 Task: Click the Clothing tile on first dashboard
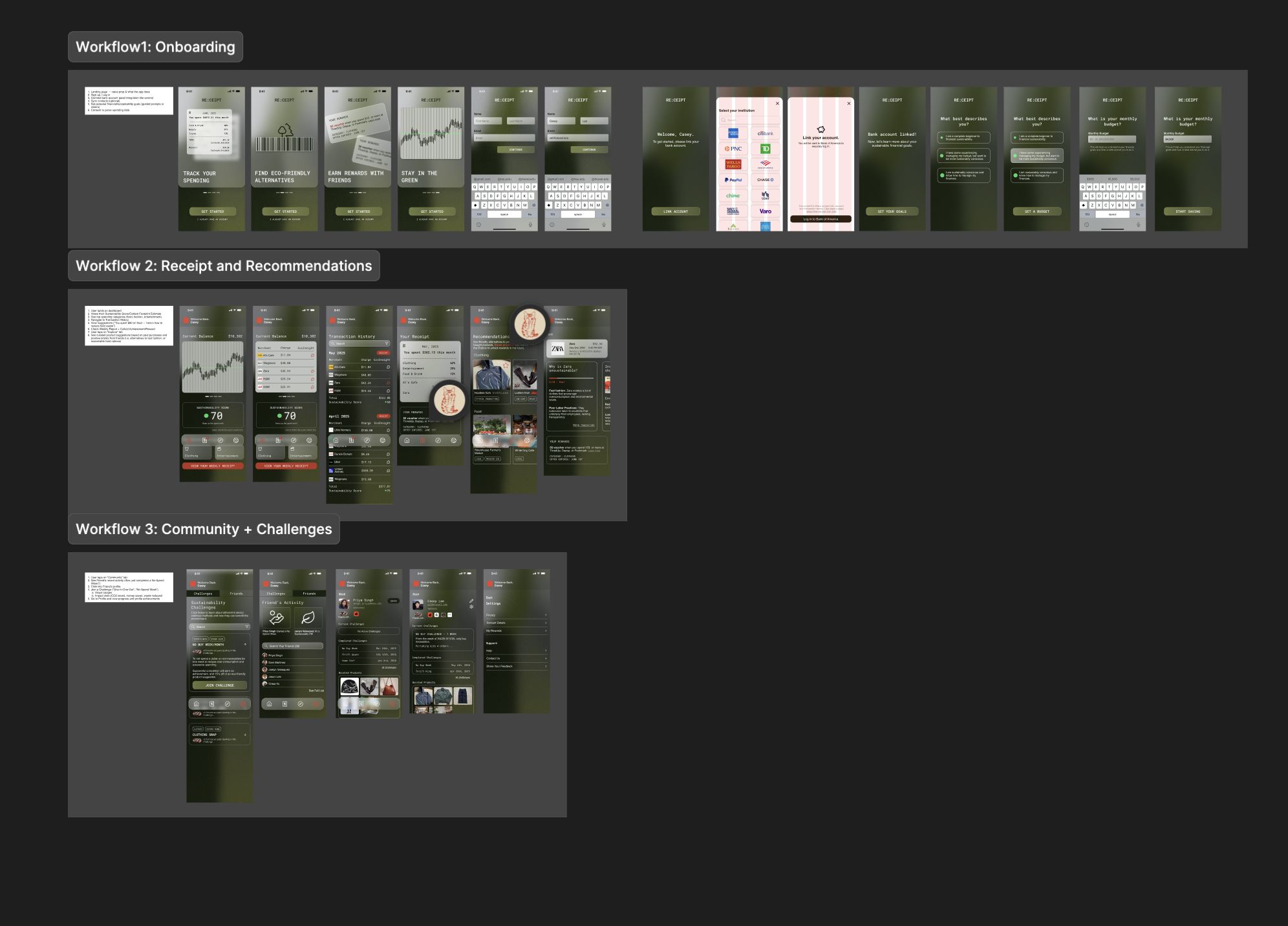[x=197, y=453]
